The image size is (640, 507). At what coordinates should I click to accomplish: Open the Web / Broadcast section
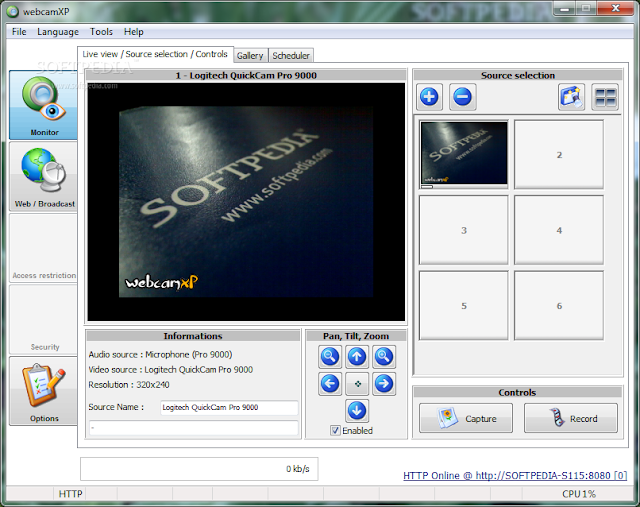click(x=43, y=176)
